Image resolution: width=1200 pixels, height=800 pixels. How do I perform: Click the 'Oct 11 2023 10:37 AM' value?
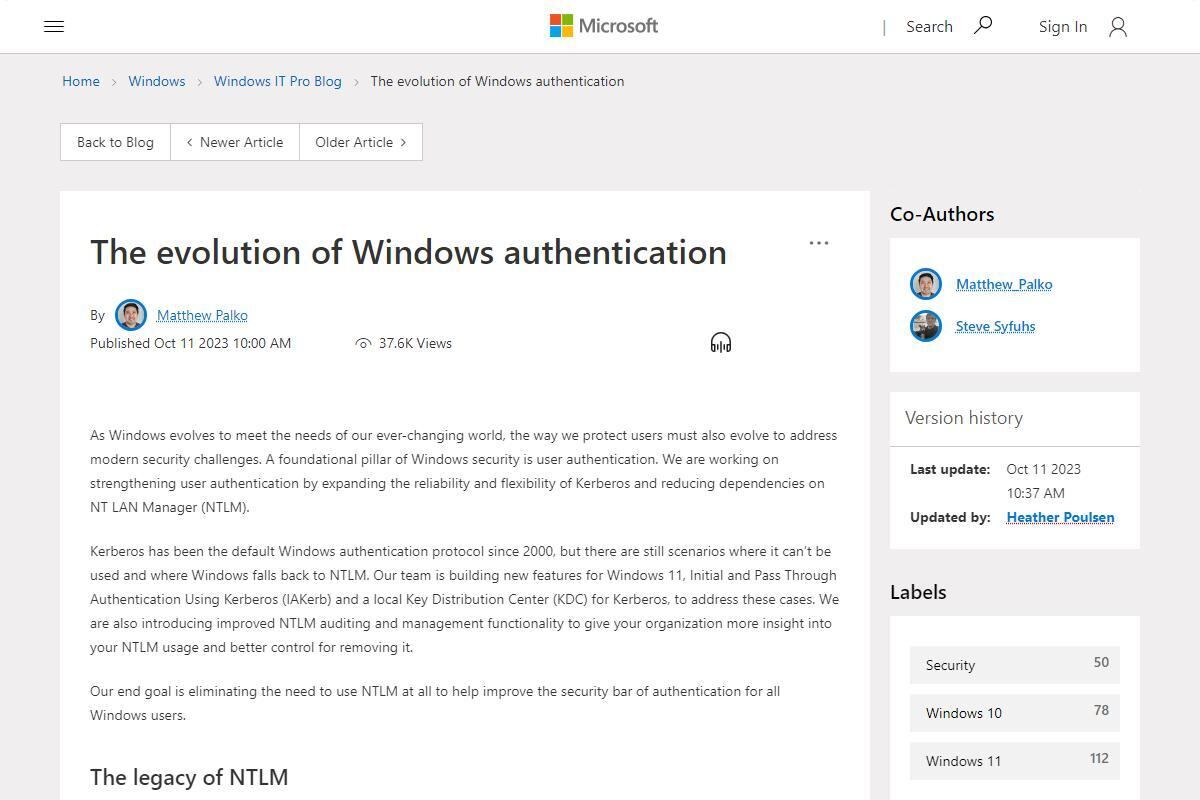(x=1044, y=481)
